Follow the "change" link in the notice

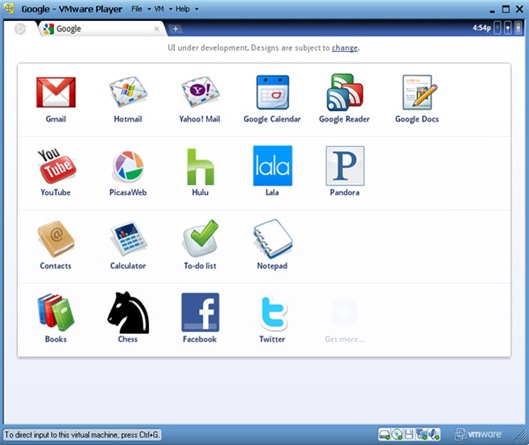(344, 48)
